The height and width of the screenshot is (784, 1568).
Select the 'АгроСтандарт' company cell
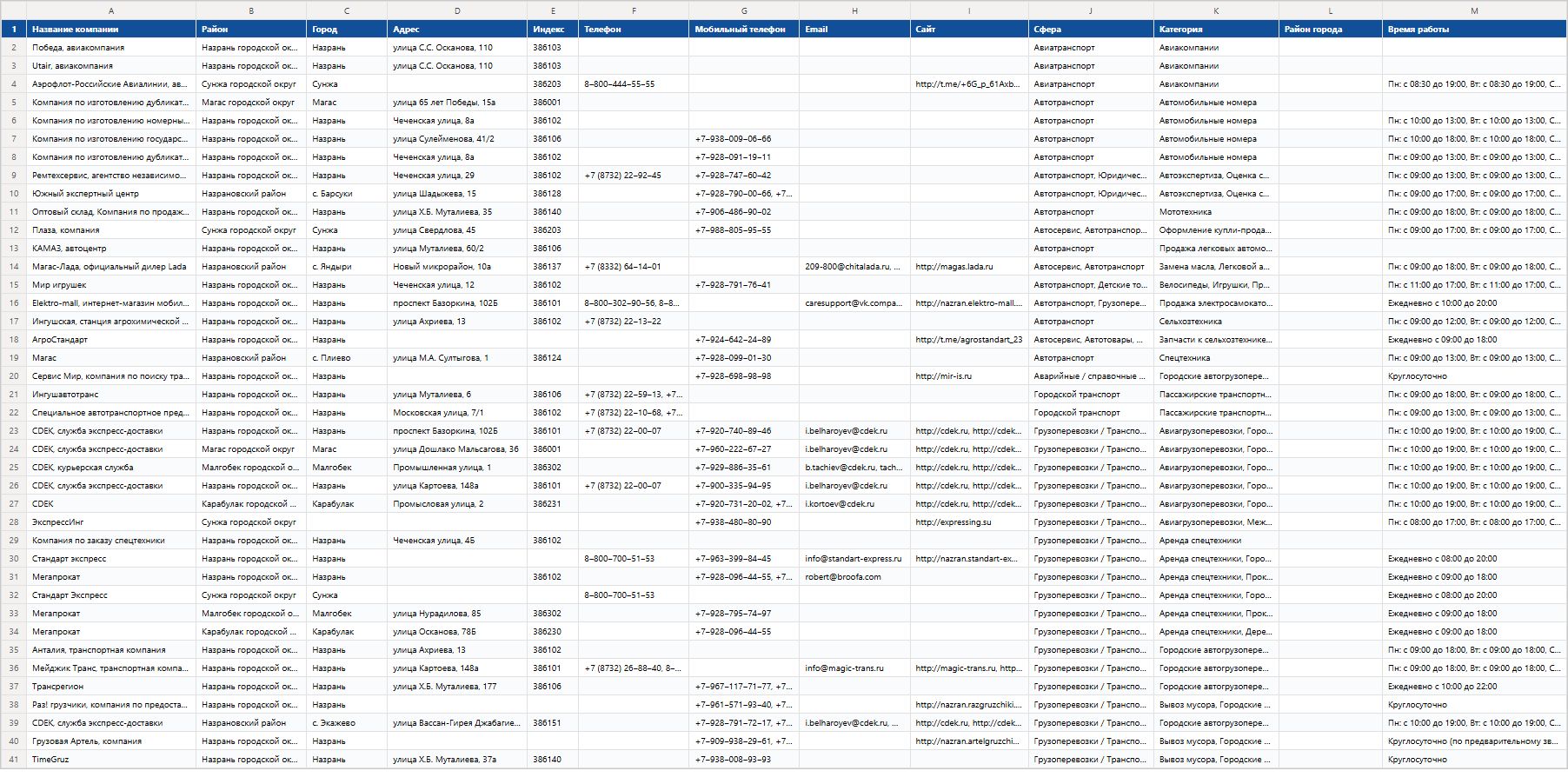[x=111, y=340]
